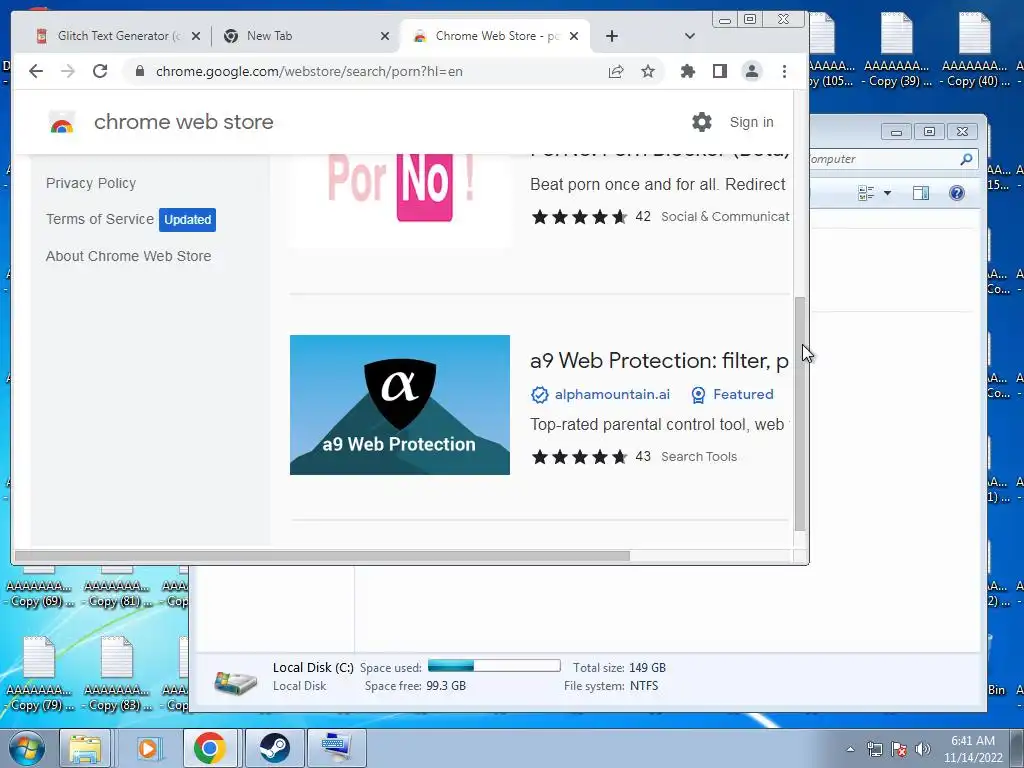Click the address bar URL
The width and height of the screenshot is (1024, 768).
pyautogui.click(x=309, y=71)
